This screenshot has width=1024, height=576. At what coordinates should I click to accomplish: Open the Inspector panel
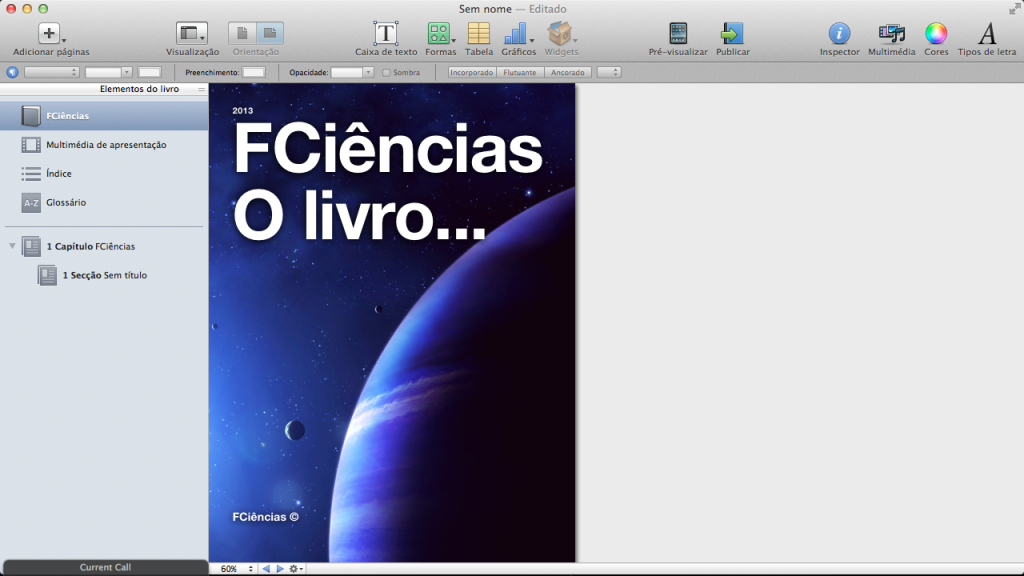[x=839, y=33]
